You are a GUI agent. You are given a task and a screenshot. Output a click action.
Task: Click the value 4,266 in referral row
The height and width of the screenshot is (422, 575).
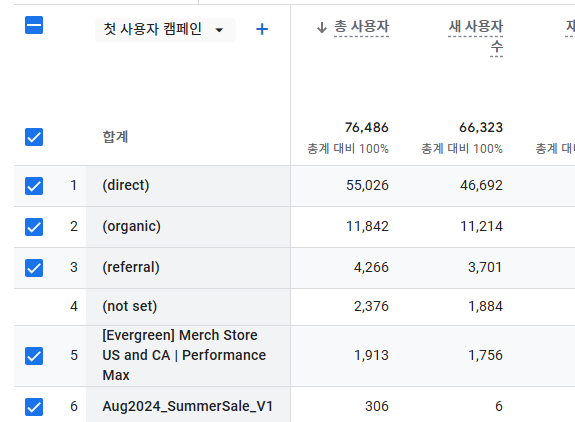click(x=371, y=267)
